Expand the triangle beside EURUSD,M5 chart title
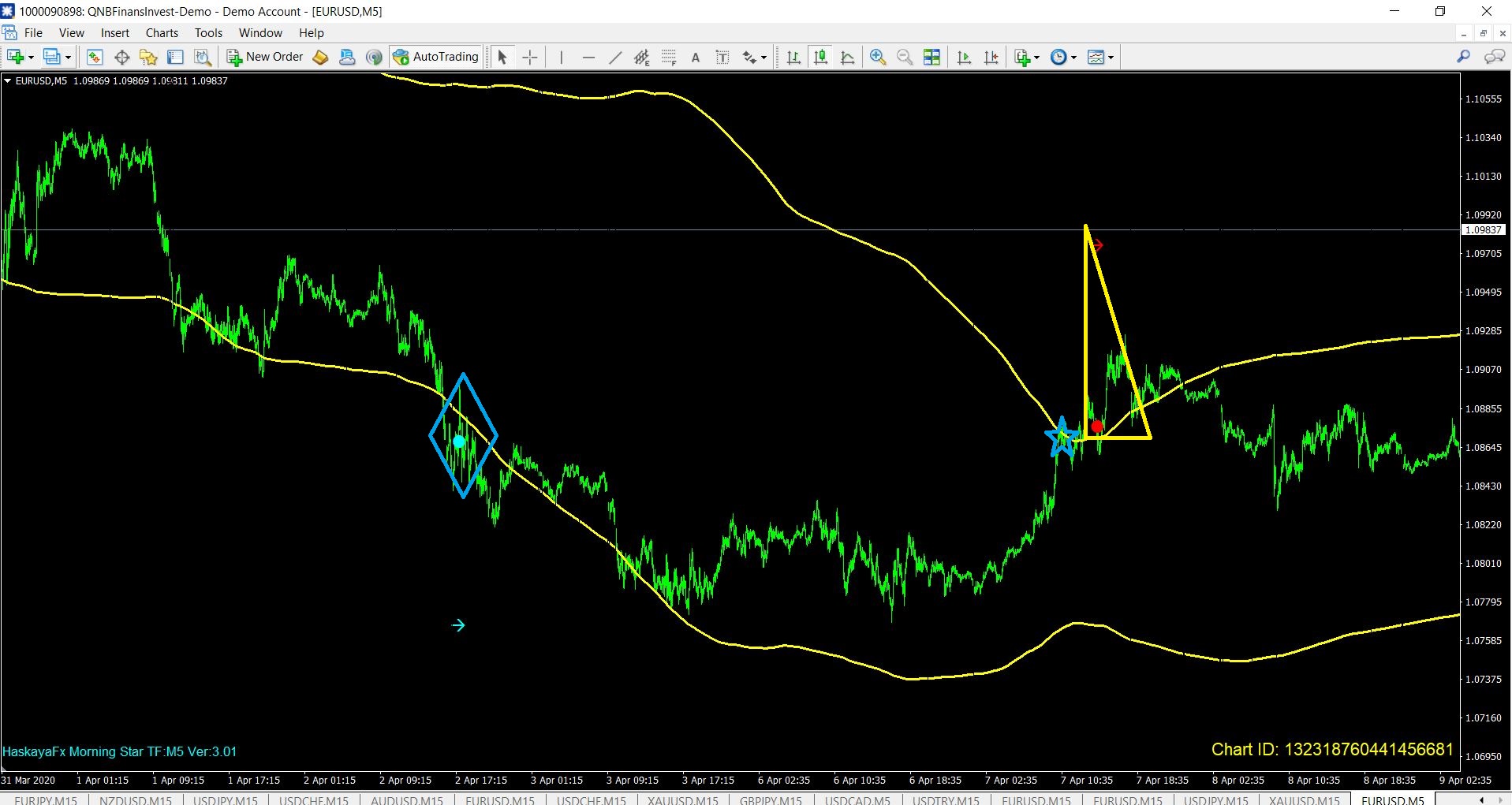1512x805 pixels. point(7,80)
